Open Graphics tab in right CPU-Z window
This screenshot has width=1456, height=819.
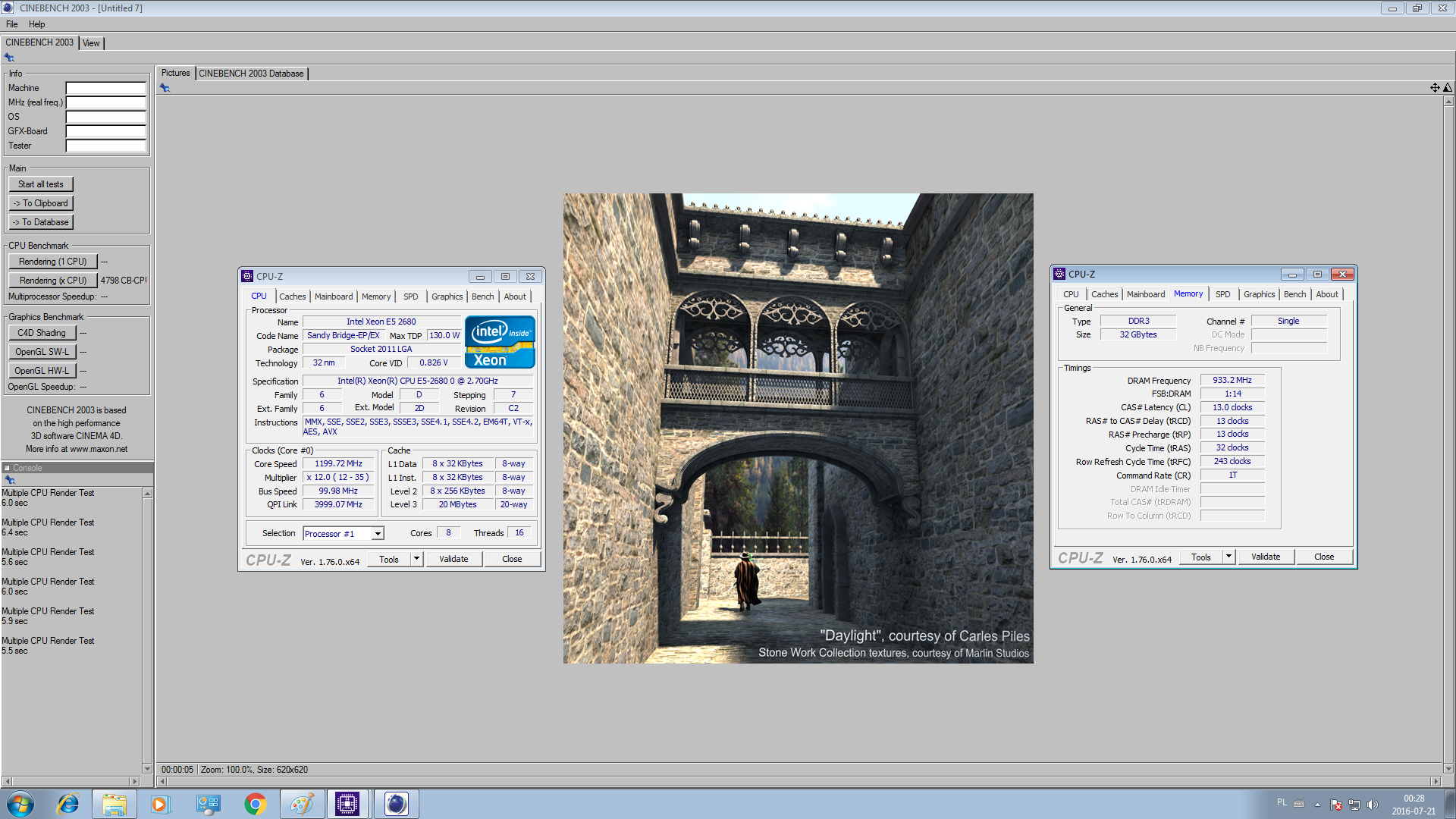click(1259, 294)
